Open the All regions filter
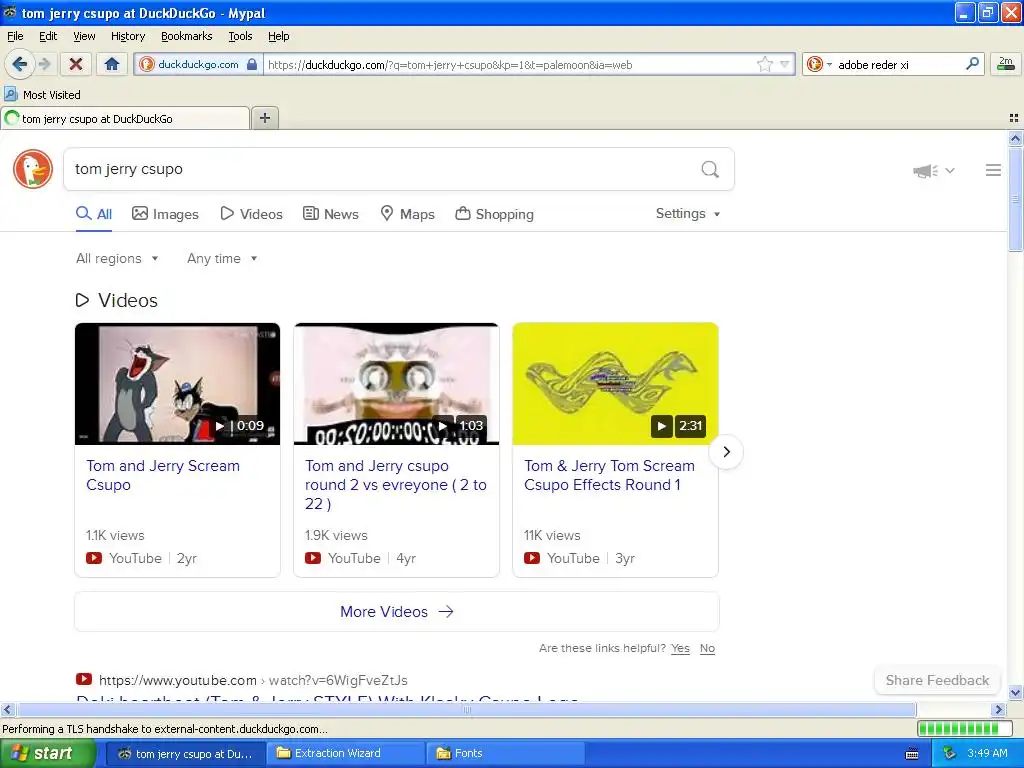 [118, 259]
